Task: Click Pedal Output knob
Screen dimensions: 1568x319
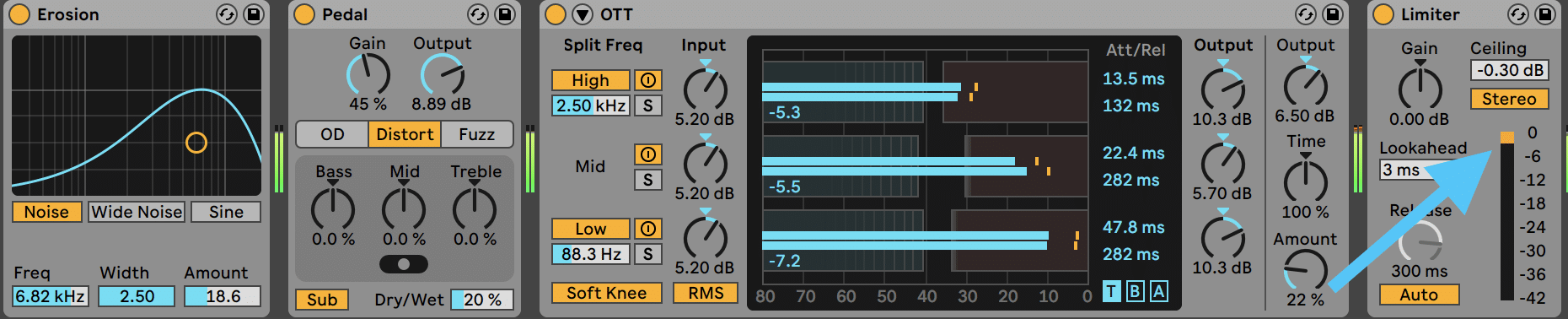Action: click(x=442, y=75)
